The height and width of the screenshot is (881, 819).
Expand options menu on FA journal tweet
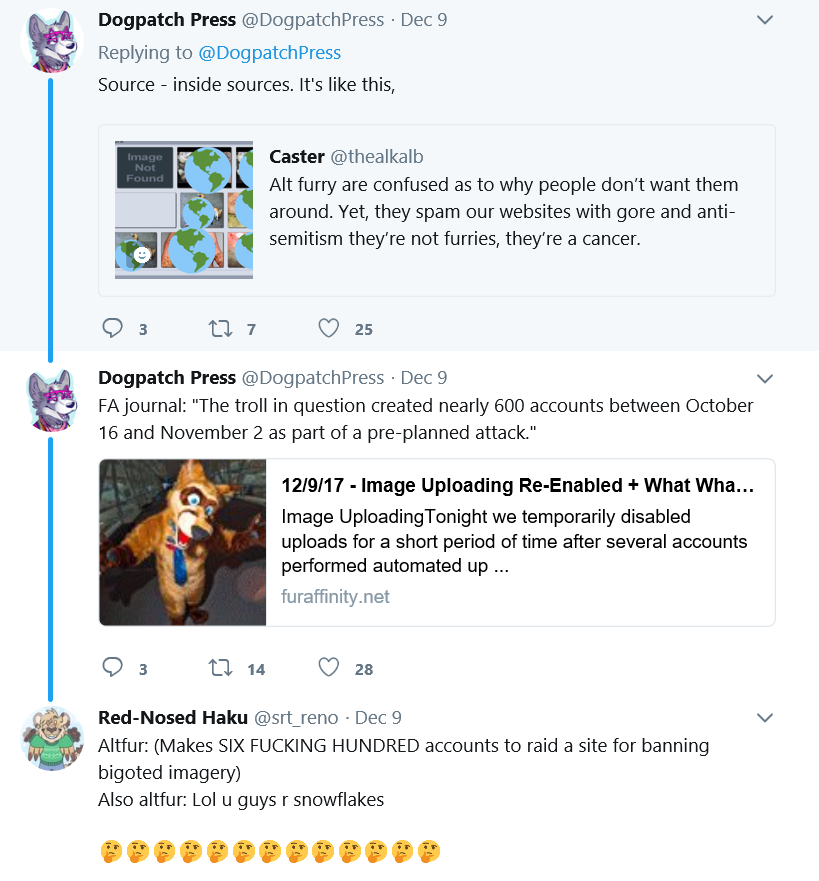765,379
